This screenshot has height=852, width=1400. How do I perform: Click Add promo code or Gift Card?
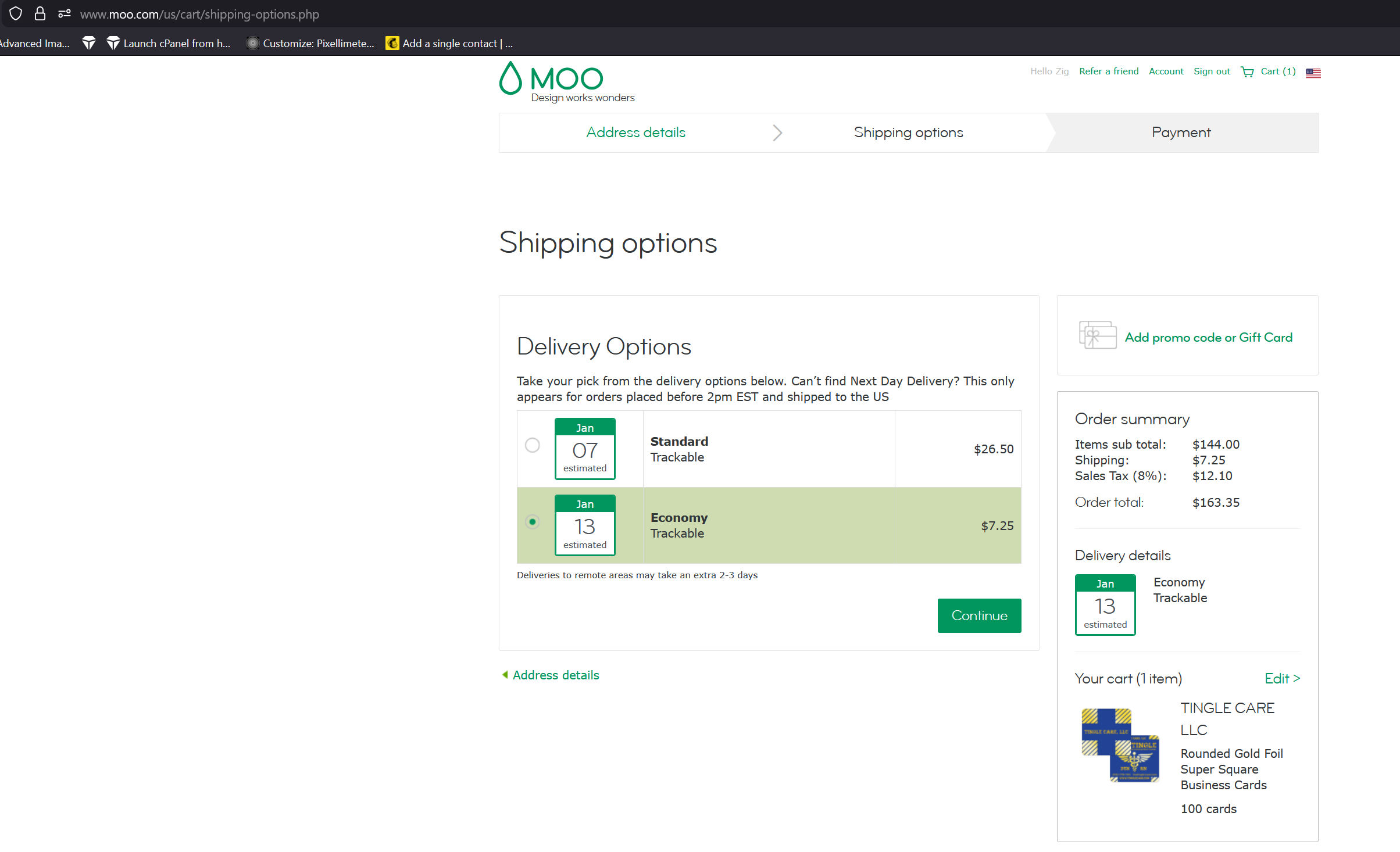(x=1208, y=338)
